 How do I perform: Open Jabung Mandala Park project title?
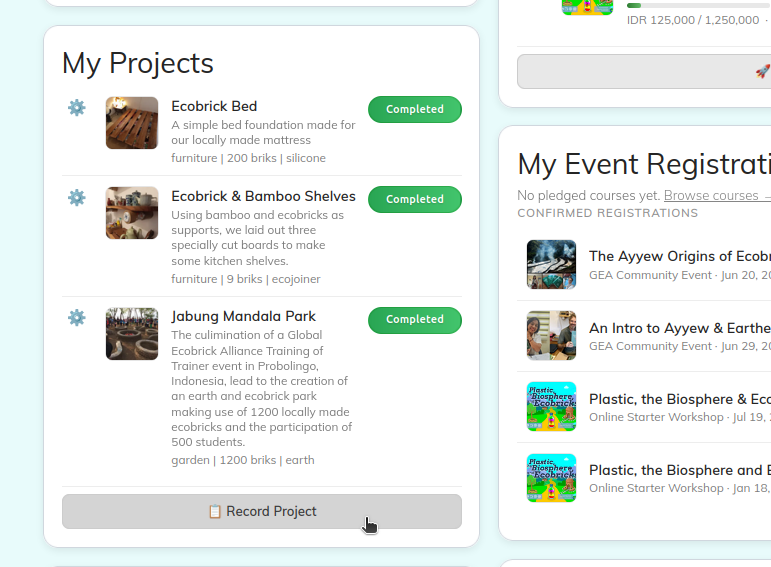[243, 316]
